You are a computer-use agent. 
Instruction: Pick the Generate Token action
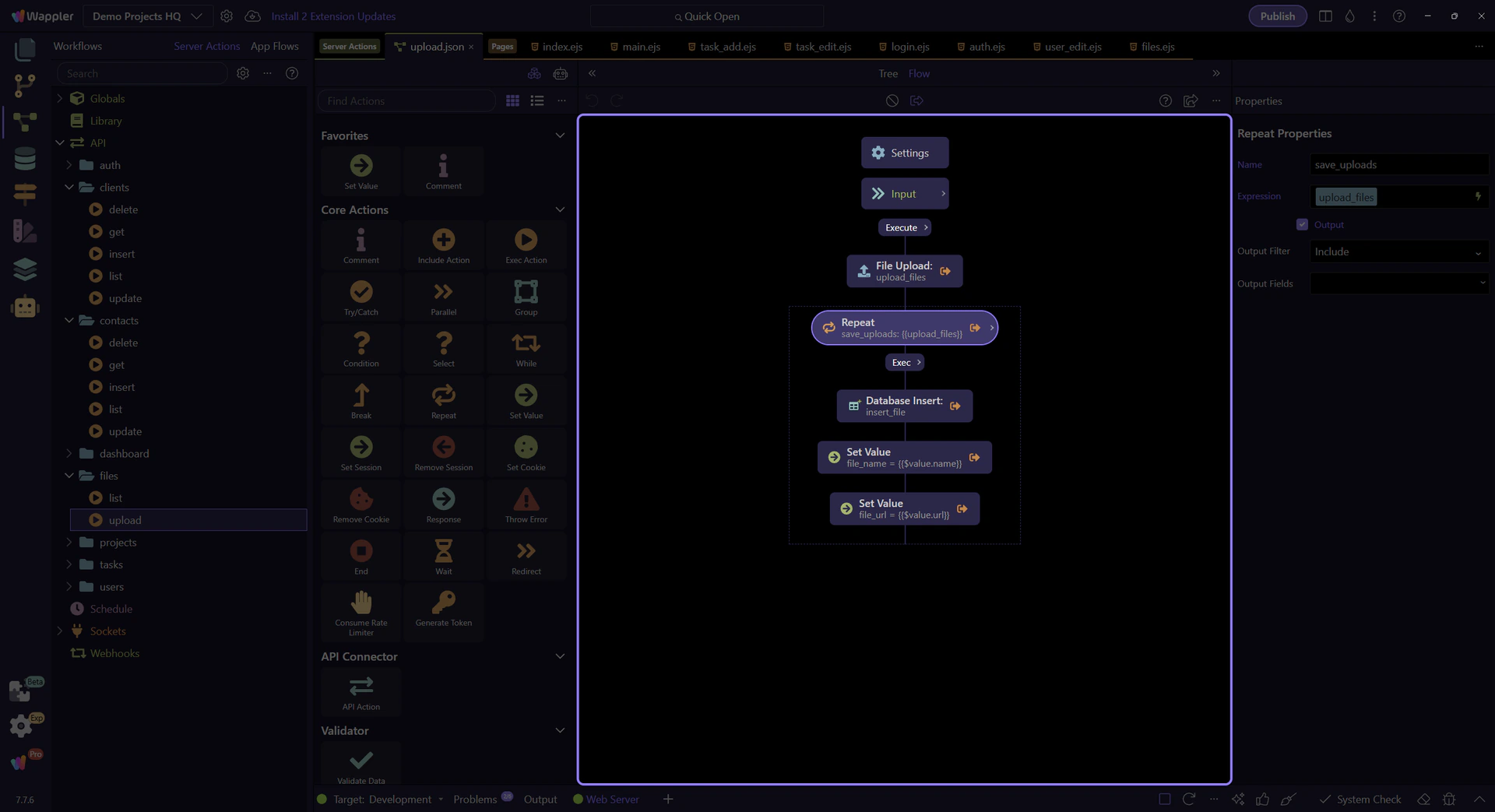point(443,604)
